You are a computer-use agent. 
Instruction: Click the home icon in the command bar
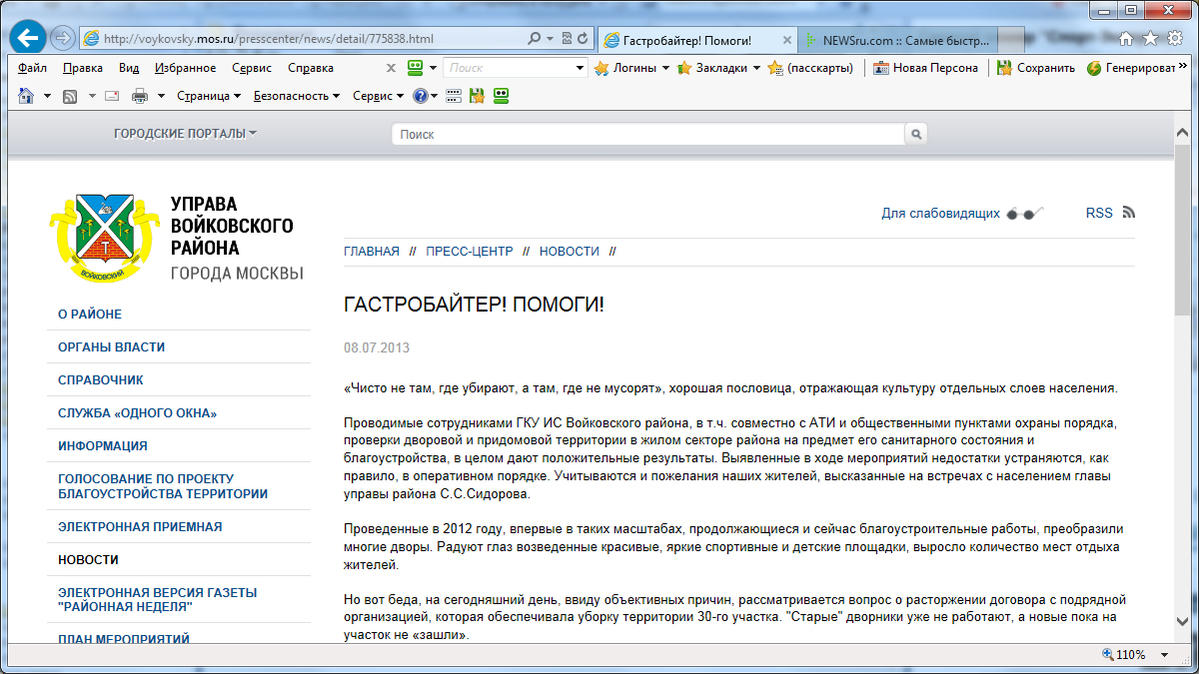coord(26,96)
